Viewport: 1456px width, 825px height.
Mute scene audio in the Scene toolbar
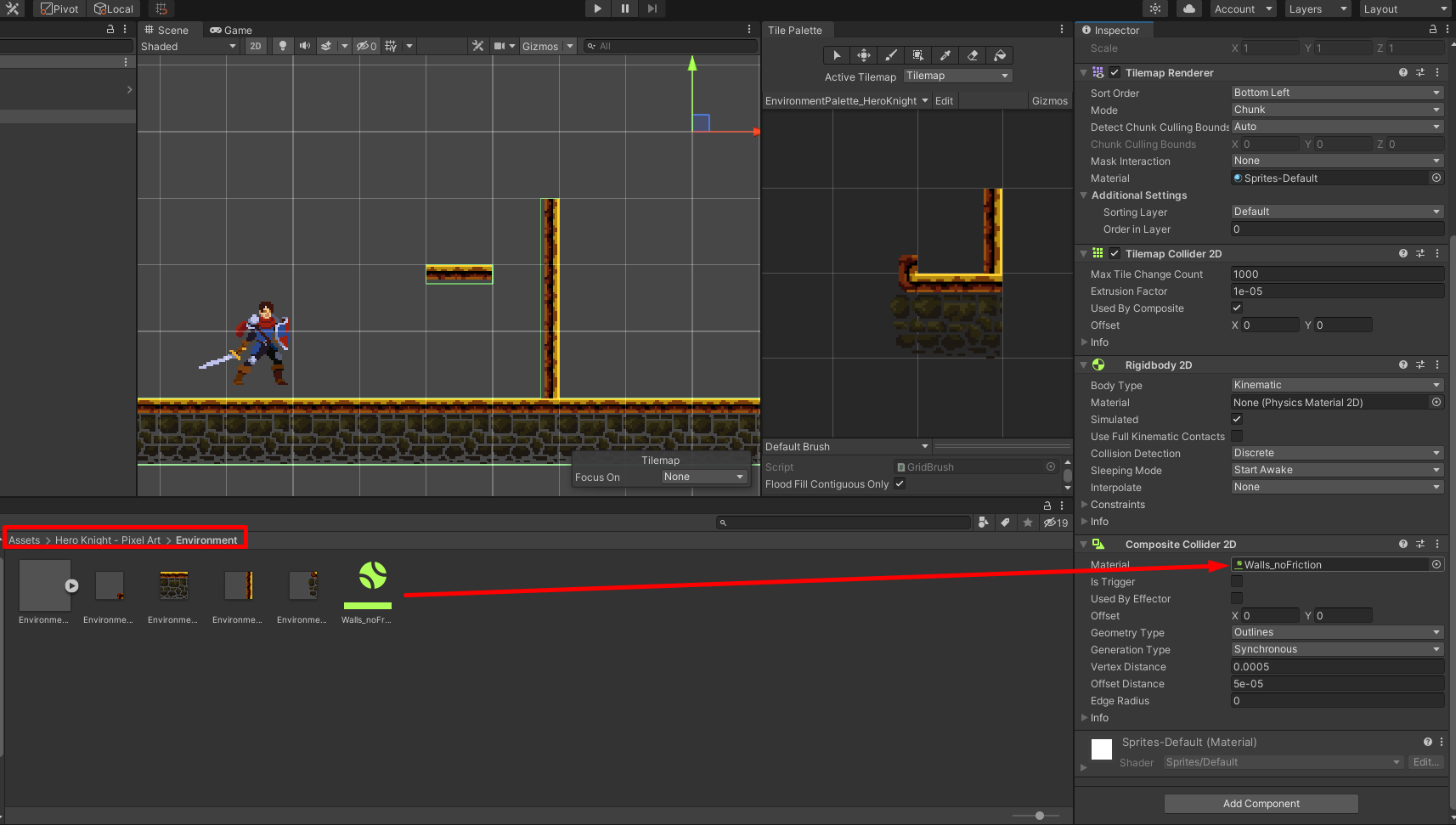click(x=304, y=46)
